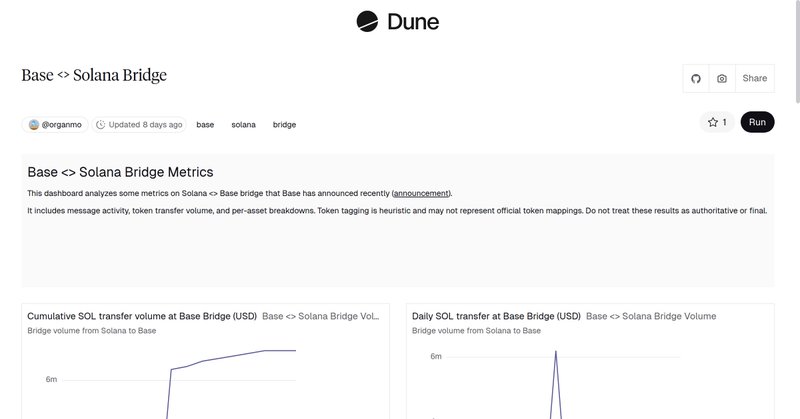
Task: Click the Share button
Action: pos(755,79)
